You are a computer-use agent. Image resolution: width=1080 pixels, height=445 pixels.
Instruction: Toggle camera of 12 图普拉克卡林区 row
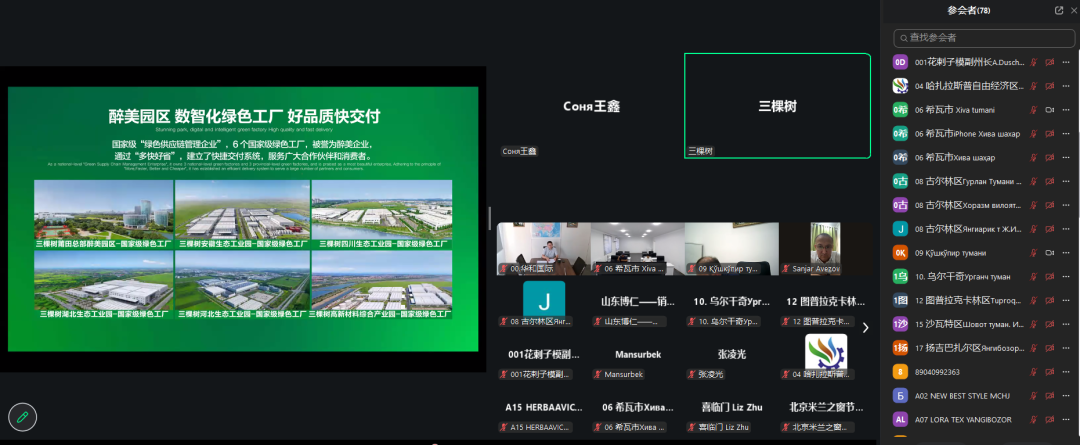coord(1050,300)
